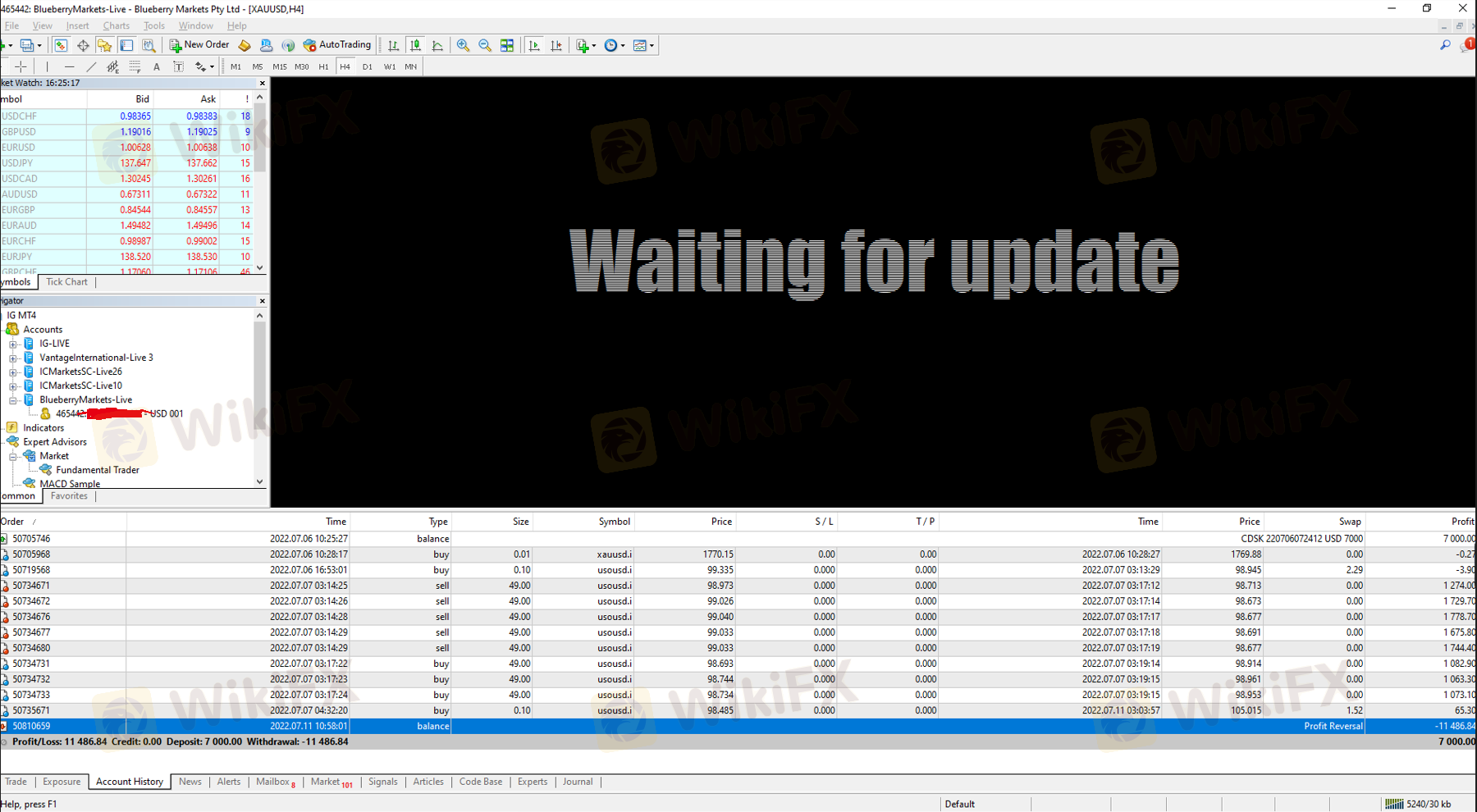Switch chart to line chart icon
This screenshot has width=1477, height=812.
437,45
